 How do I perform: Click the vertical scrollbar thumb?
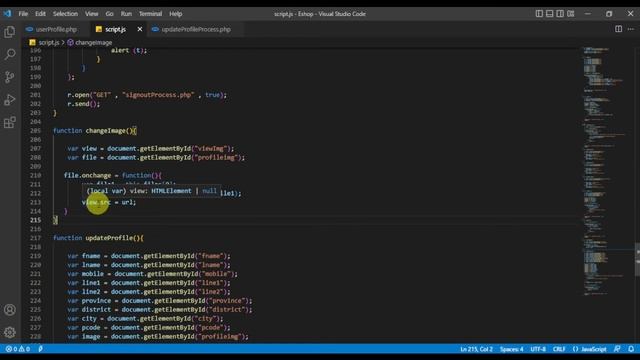click(x=637, y=260)
